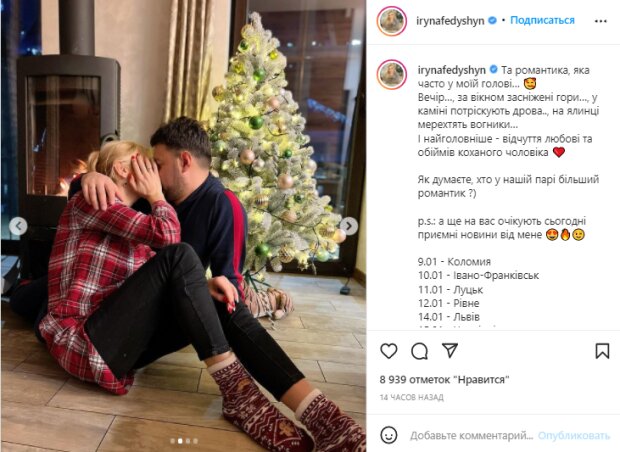620x452 pixels.
Task: Open irynafedyshyn username in the caption
Action: (452, 70)
